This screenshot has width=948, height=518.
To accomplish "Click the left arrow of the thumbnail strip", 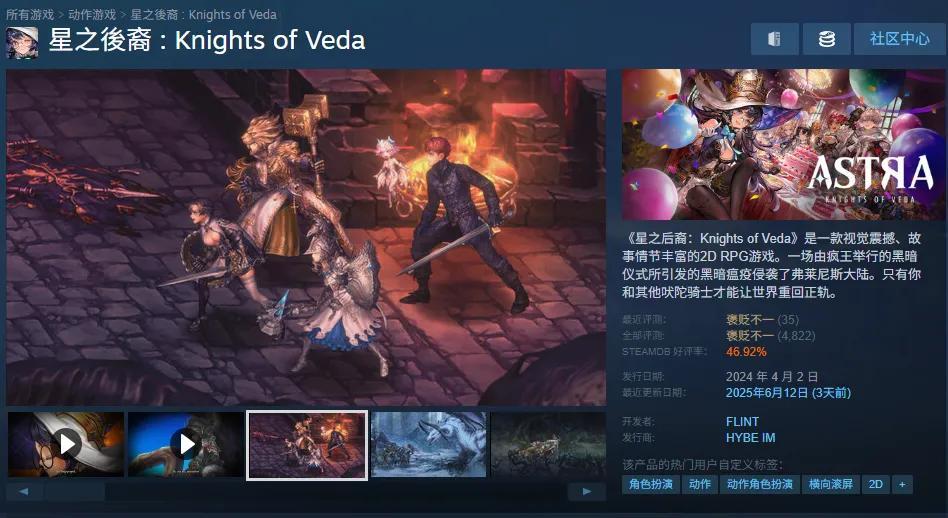I will 24,491.
